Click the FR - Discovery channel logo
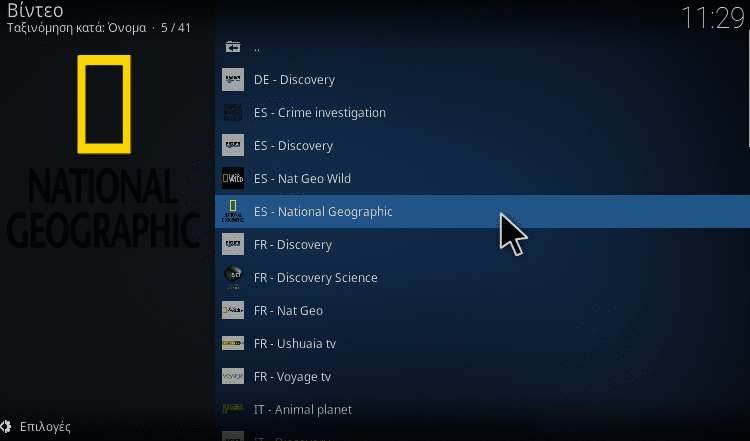 tap(233, 244)
